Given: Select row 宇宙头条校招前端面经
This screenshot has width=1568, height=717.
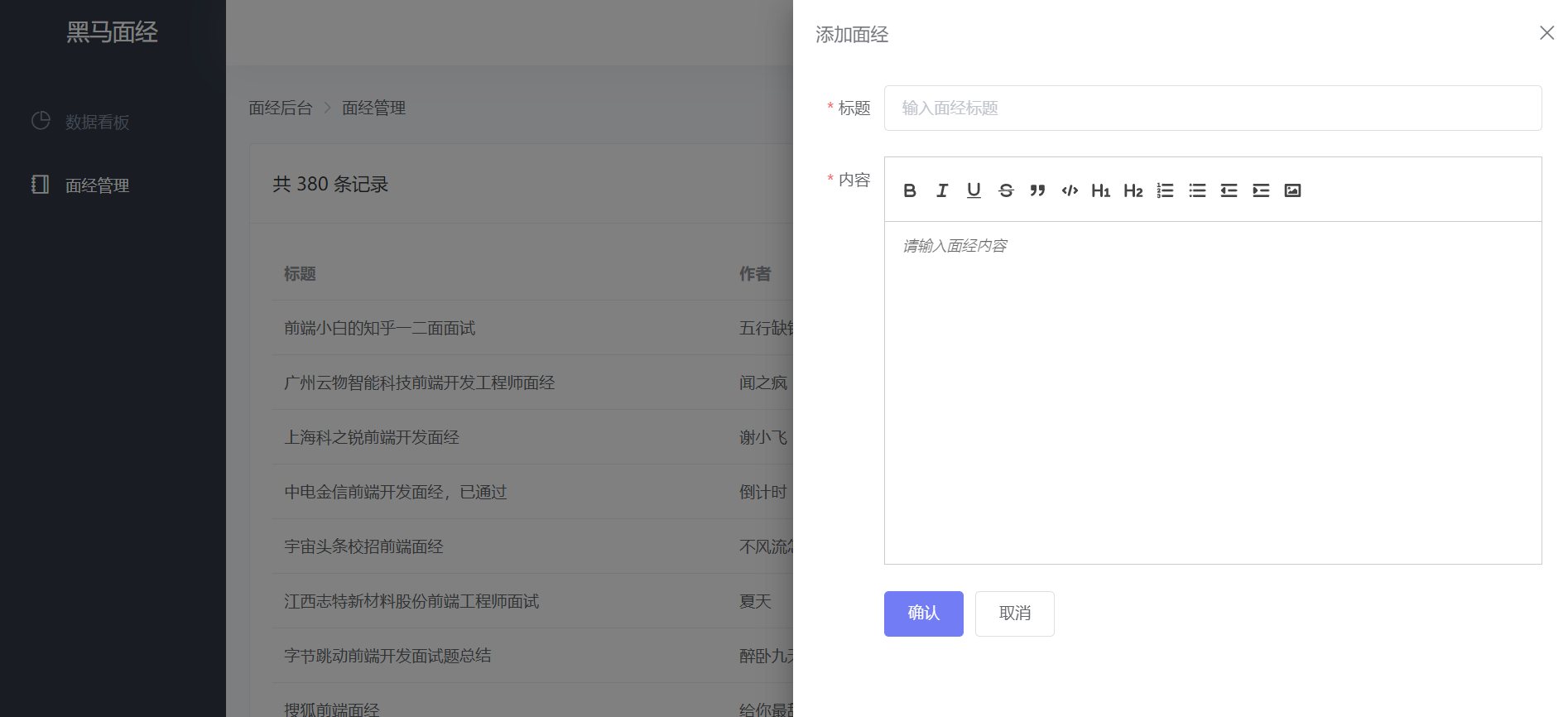Looking at the screenshot, I should coord(532,546).
